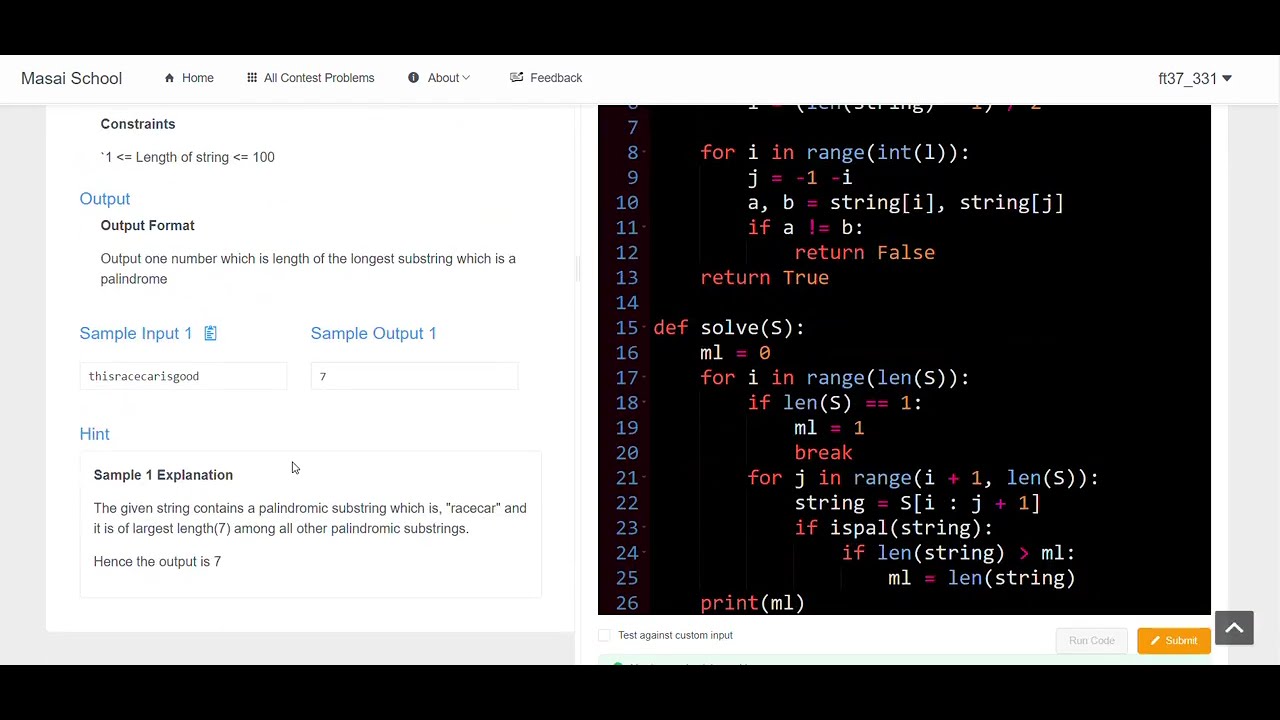
Task: Enable Test against custom input checkbox
Action: click(x=604, y=635)
